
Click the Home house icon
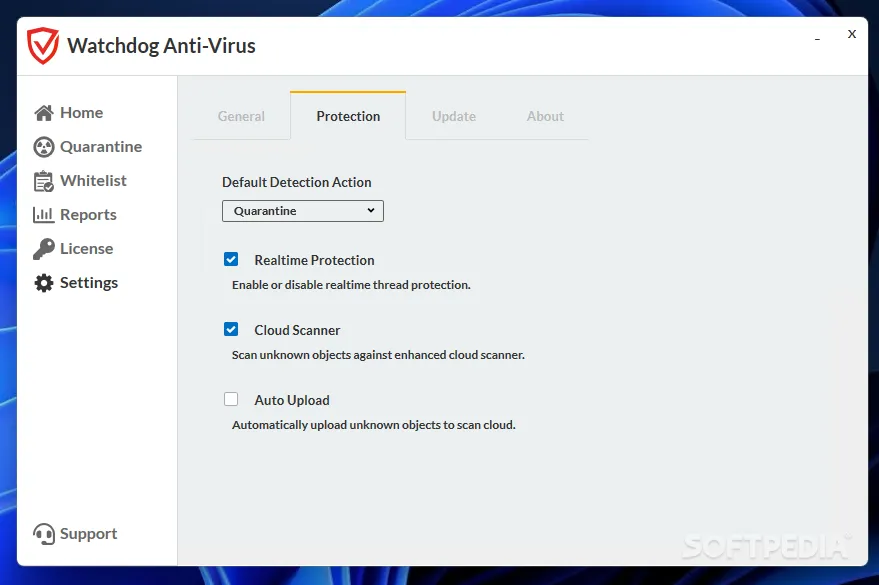[44, 113]
